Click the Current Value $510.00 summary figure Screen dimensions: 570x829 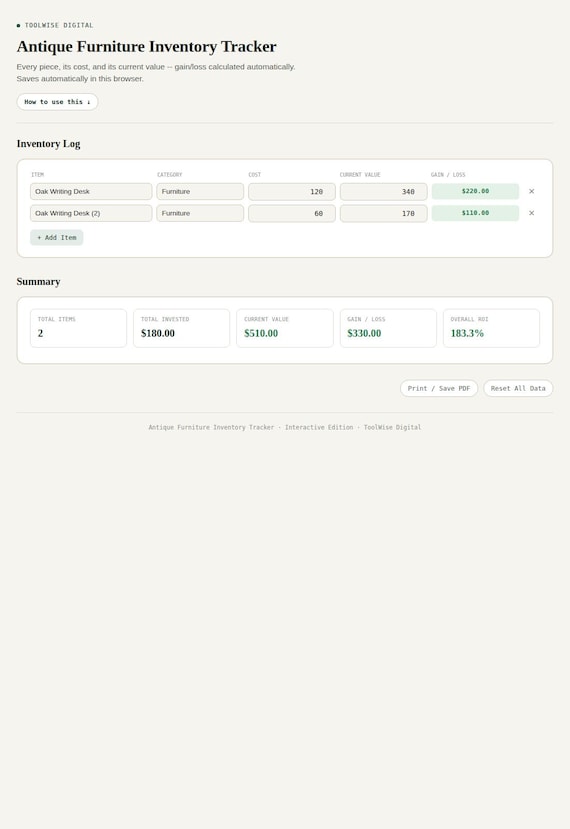coord(261,333)
